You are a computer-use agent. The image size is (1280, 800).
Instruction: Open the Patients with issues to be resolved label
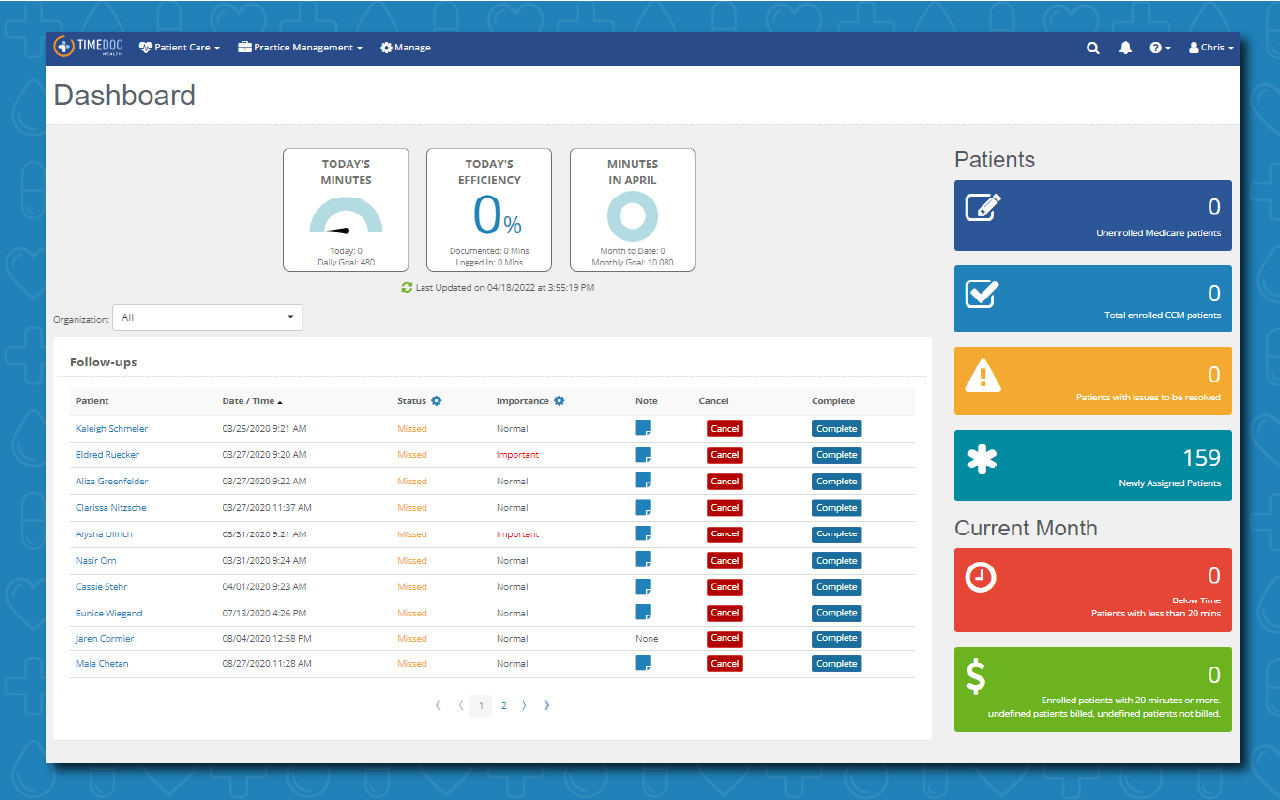[1148, 397]
